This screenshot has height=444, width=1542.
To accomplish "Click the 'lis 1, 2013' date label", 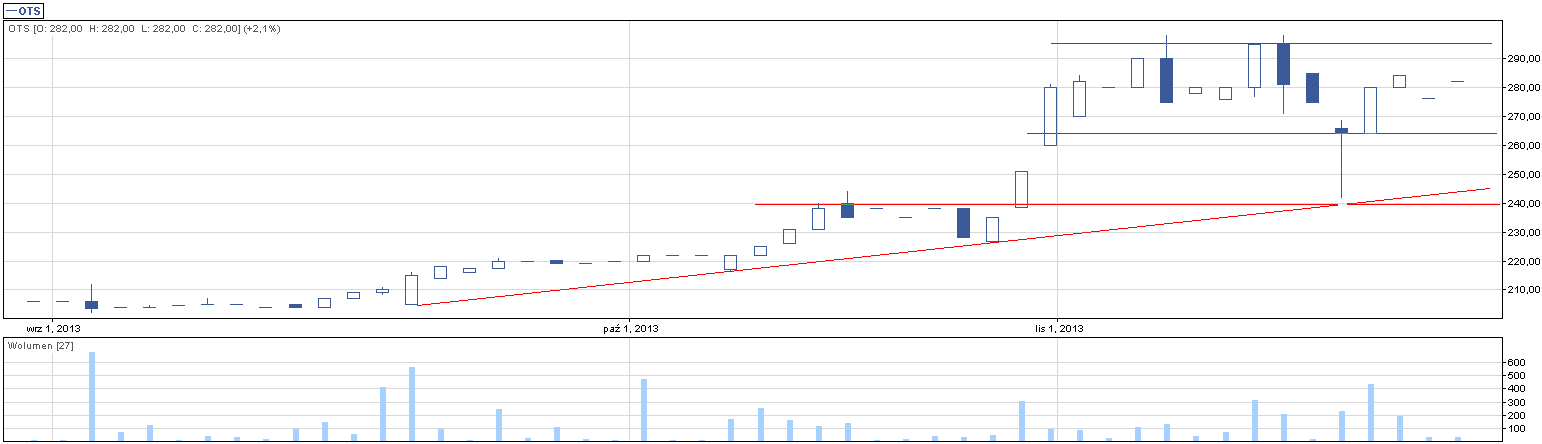I will click(x=1058, y=327).
